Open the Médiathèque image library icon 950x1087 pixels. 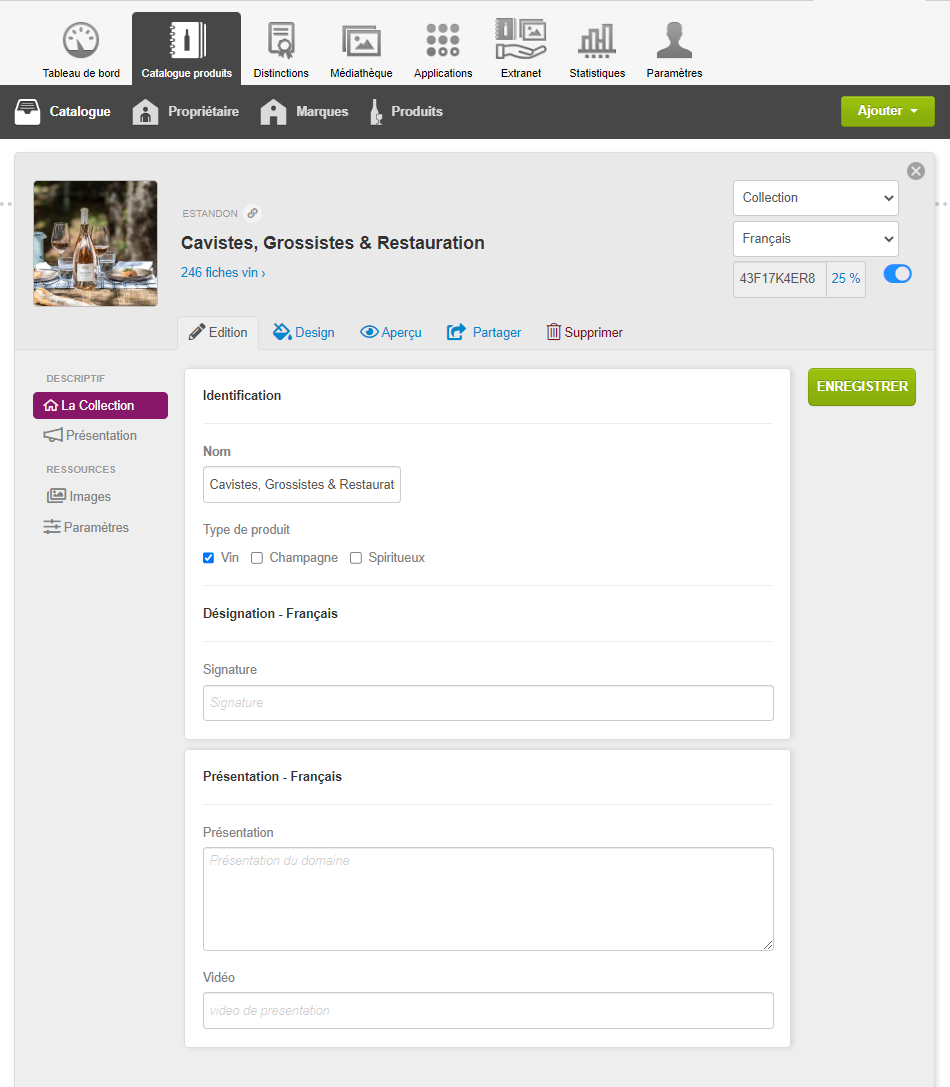[361, 40]
